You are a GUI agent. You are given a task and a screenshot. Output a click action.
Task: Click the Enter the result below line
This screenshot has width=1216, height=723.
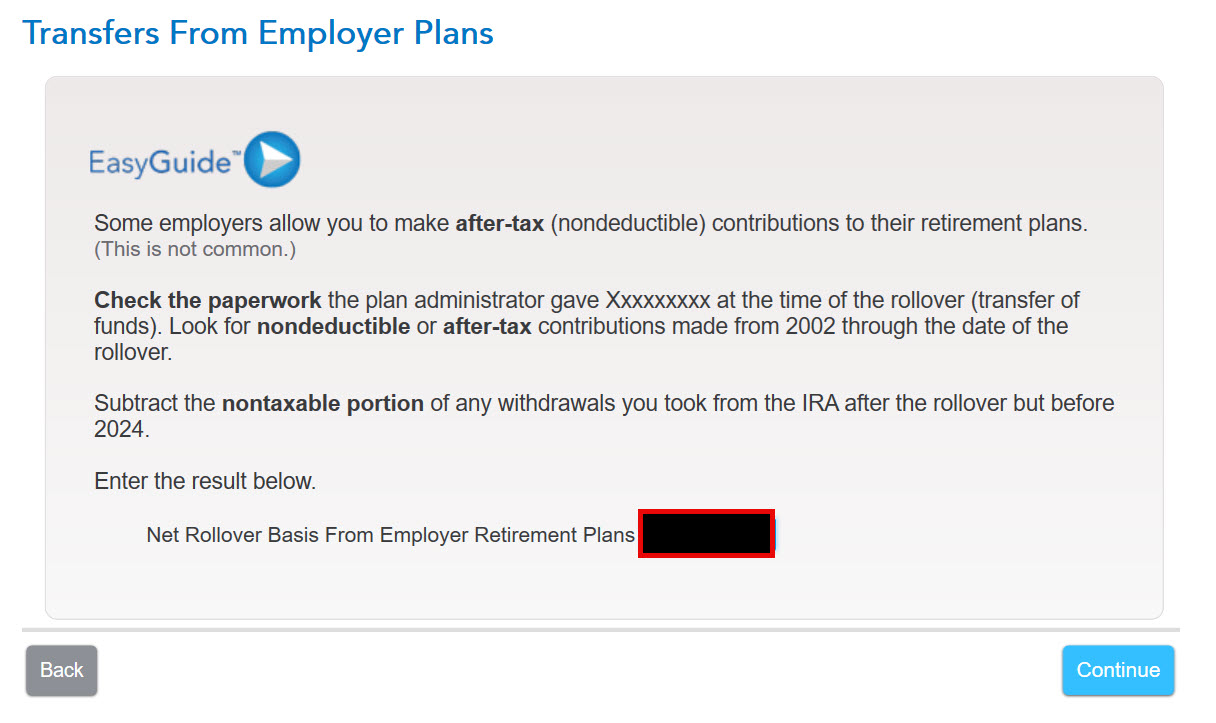[x=205, y=481]
